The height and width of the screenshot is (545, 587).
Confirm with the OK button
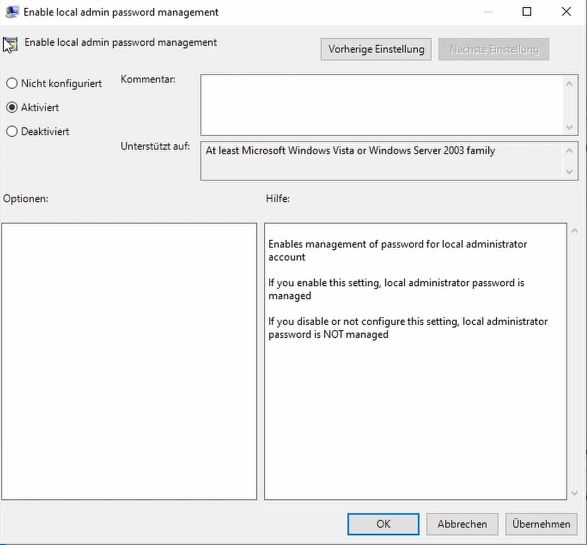(383, 524)
